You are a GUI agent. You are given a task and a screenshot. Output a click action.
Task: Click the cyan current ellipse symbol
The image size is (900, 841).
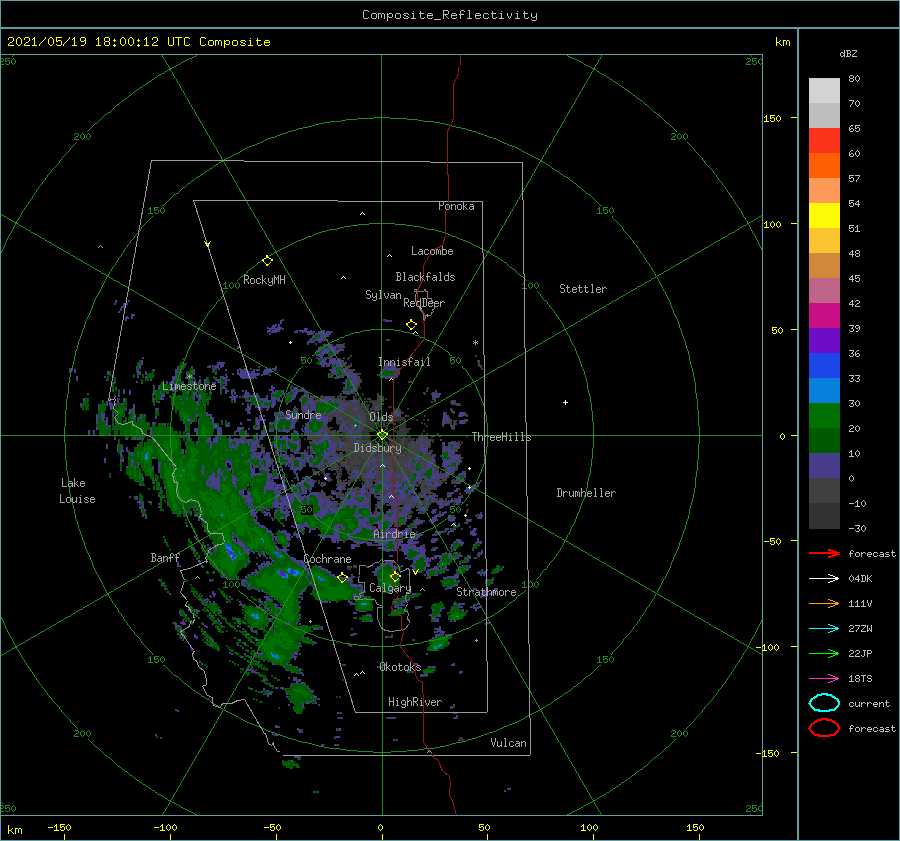click(x=824, y=703)
